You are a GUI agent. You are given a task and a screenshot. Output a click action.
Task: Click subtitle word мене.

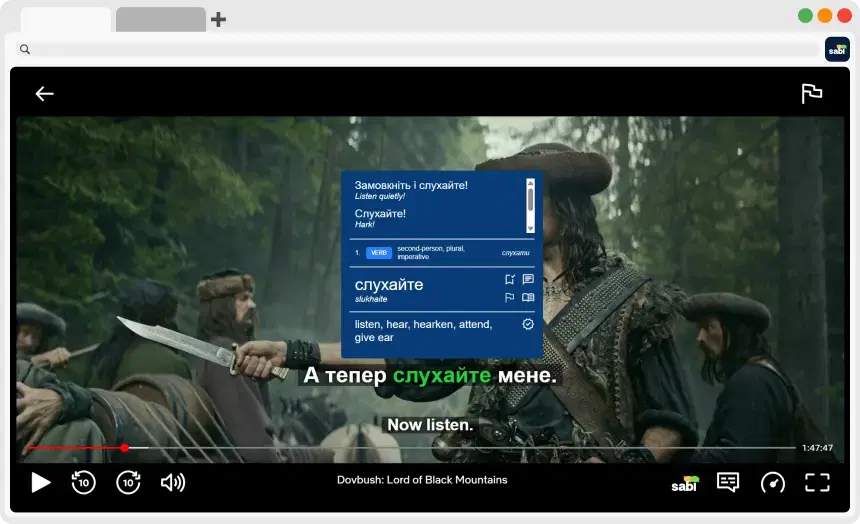pos(527,375)
